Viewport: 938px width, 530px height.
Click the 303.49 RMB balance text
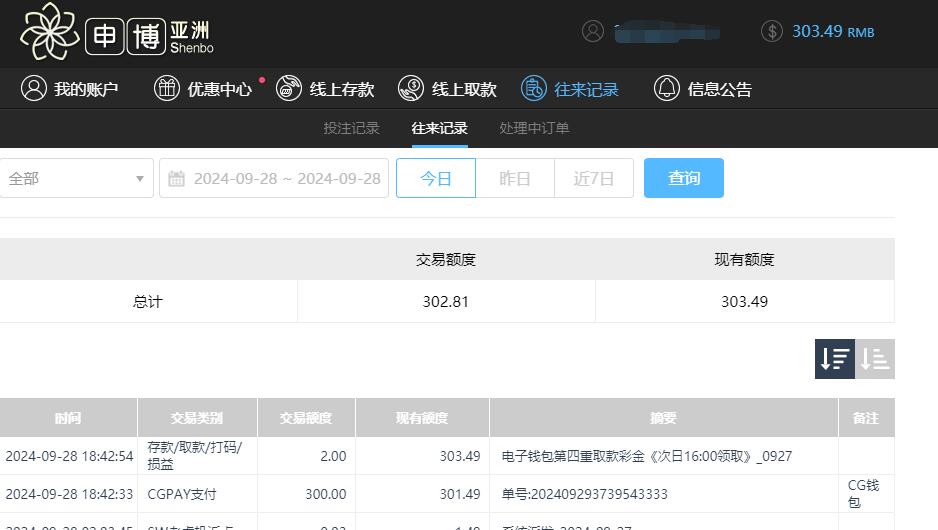tap(833, 31)
